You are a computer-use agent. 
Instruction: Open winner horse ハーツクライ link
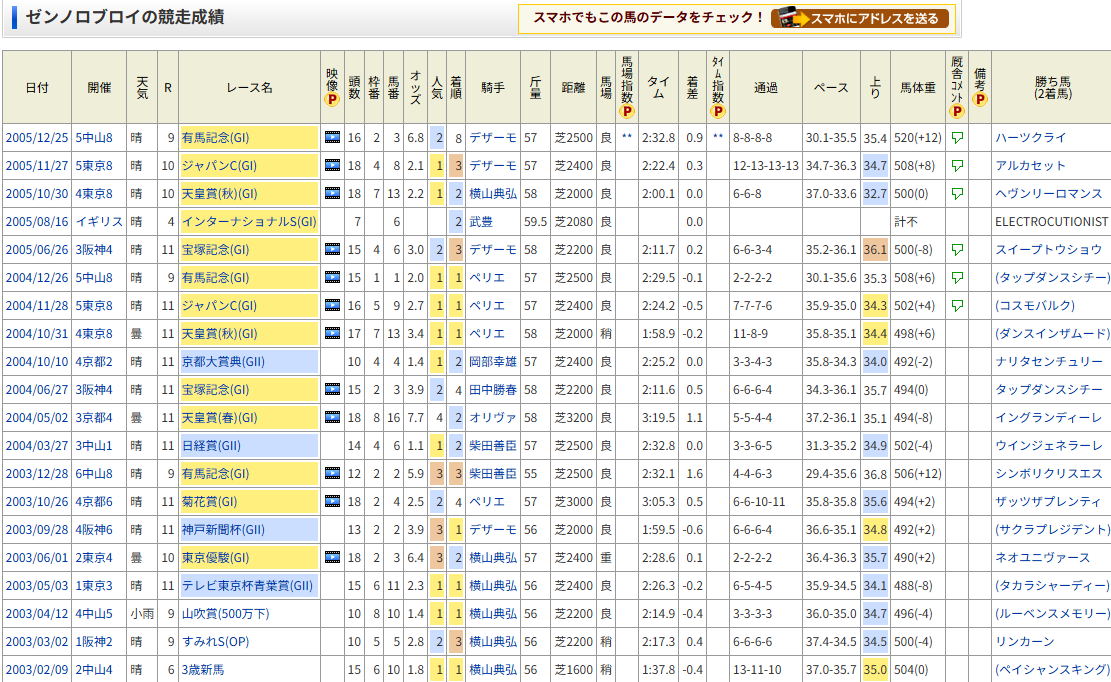[1029, 138]
